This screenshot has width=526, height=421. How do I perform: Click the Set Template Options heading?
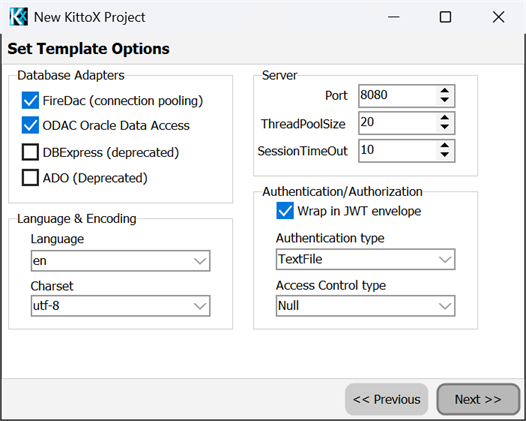(x=89, y=49)
